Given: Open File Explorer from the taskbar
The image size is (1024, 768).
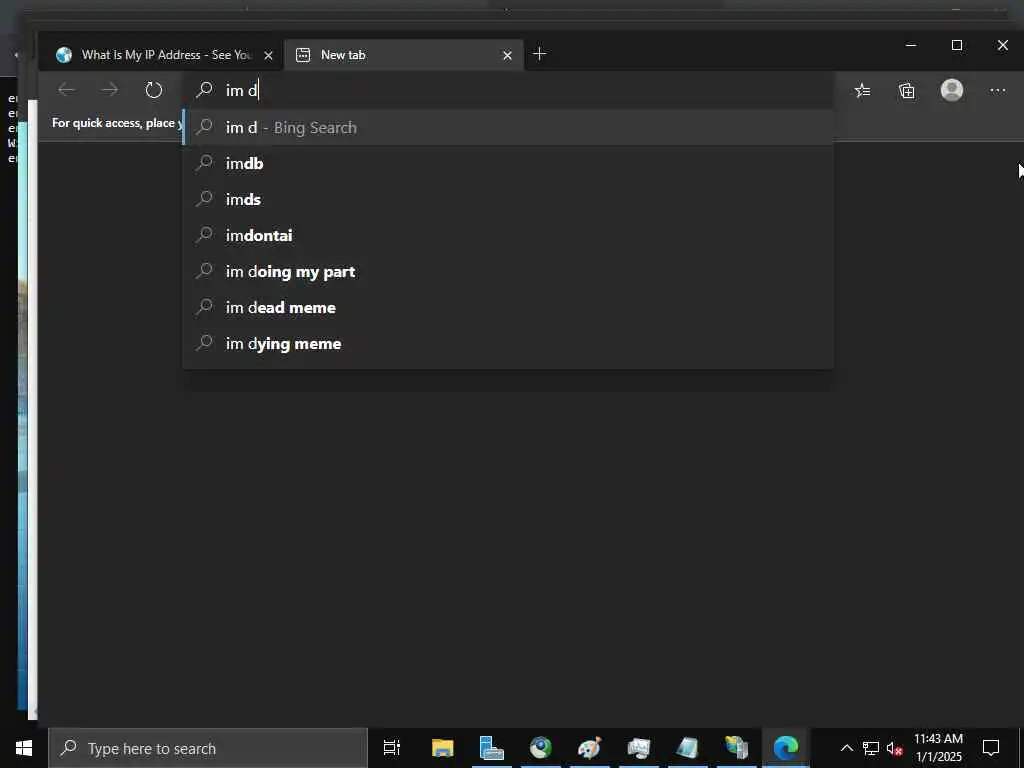Looking at the screenshot, I should pos(442,748).
